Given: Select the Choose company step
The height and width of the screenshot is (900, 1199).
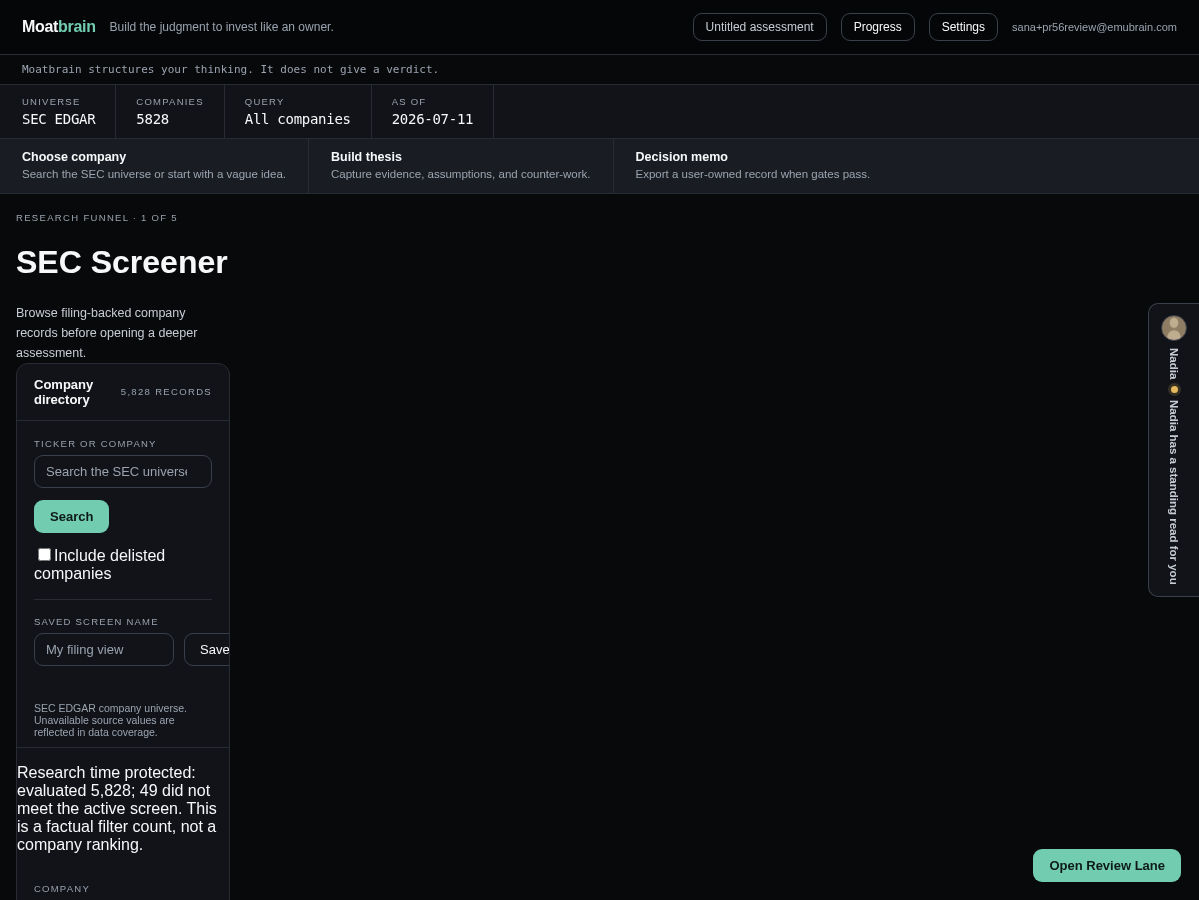Looking at the screenshot, I should click(x=154, y=165).
